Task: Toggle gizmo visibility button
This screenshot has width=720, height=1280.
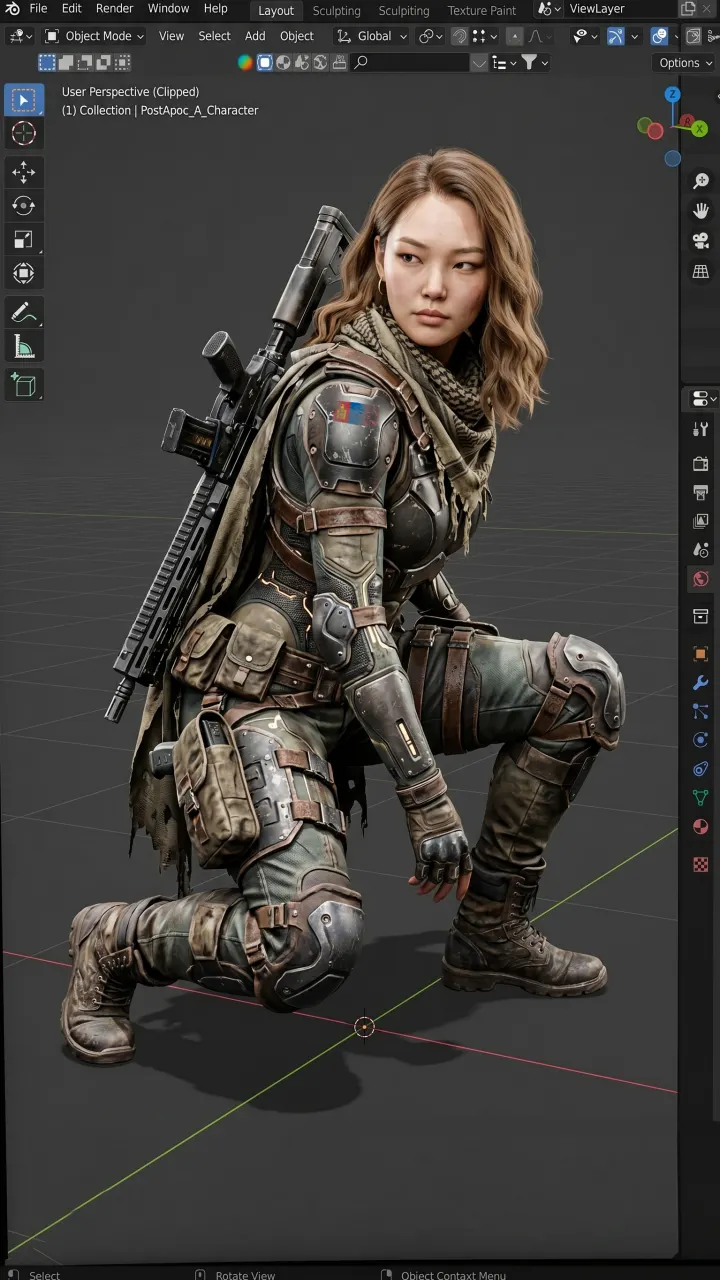Action: click(x=616, y=36)
